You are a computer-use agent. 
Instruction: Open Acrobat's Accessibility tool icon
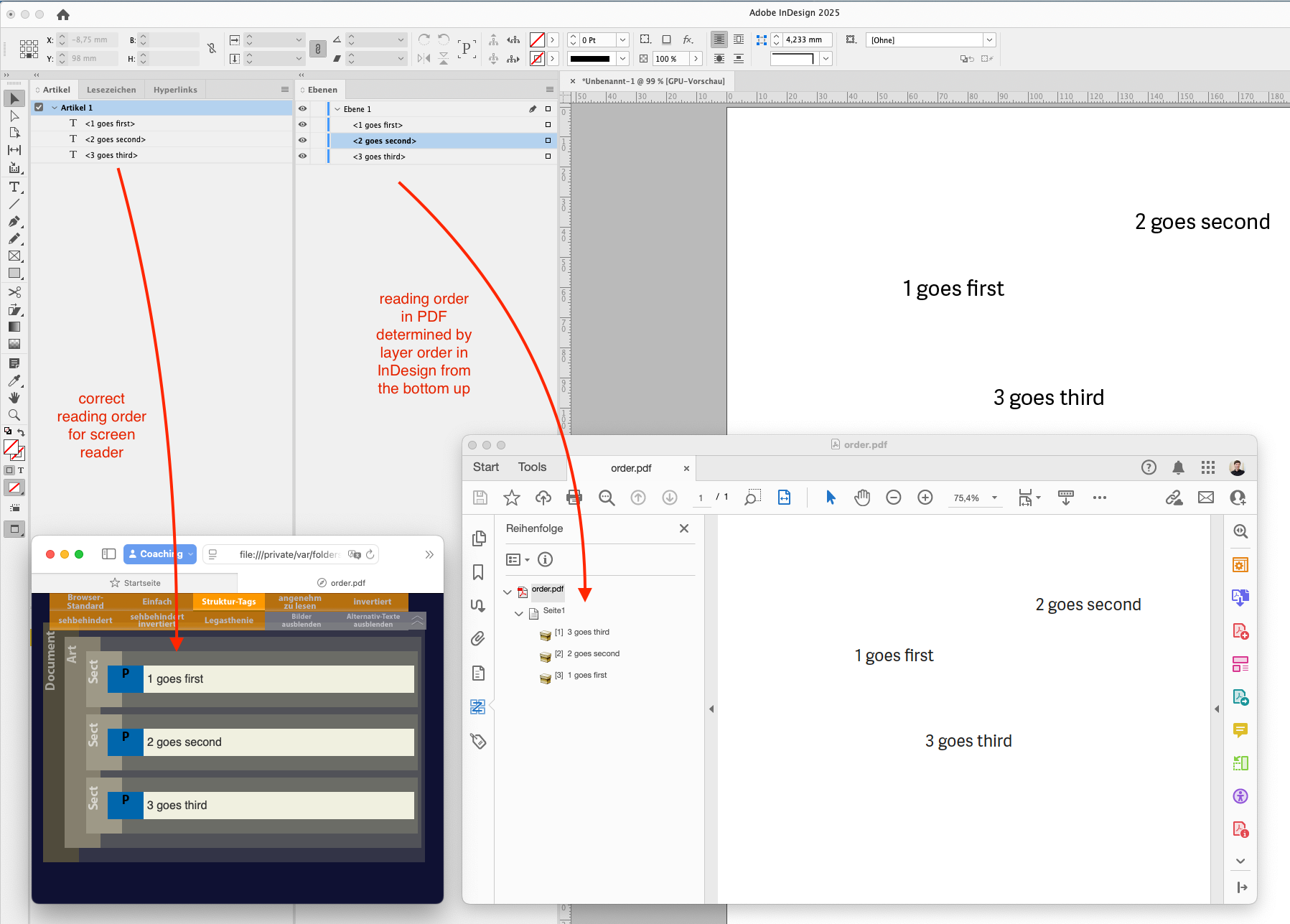click(x=1240, y=795)
